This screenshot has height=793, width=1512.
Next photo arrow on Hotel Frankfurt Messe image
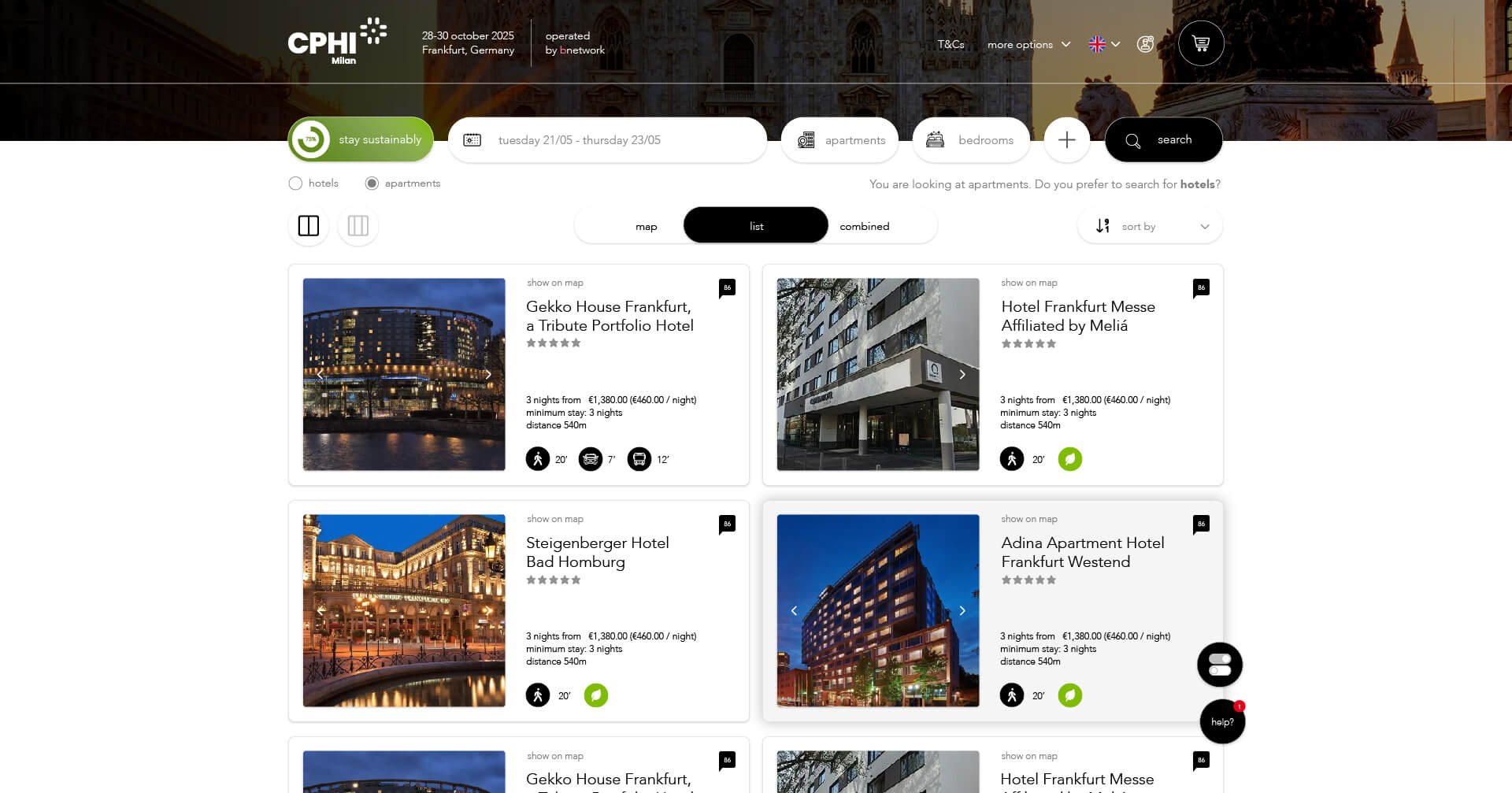[962, 375]
